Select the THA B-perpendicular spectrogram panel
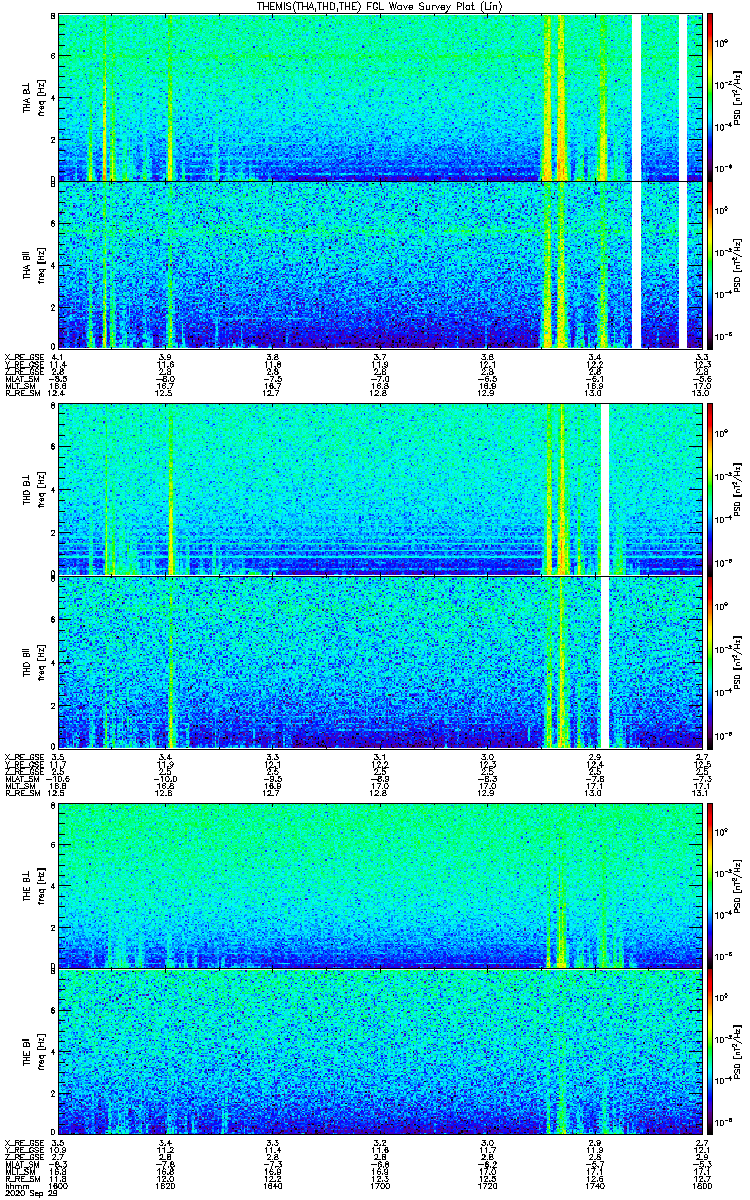Image resolution: width=750 pixels, height=1200 pixels. [x=381, y=97]
